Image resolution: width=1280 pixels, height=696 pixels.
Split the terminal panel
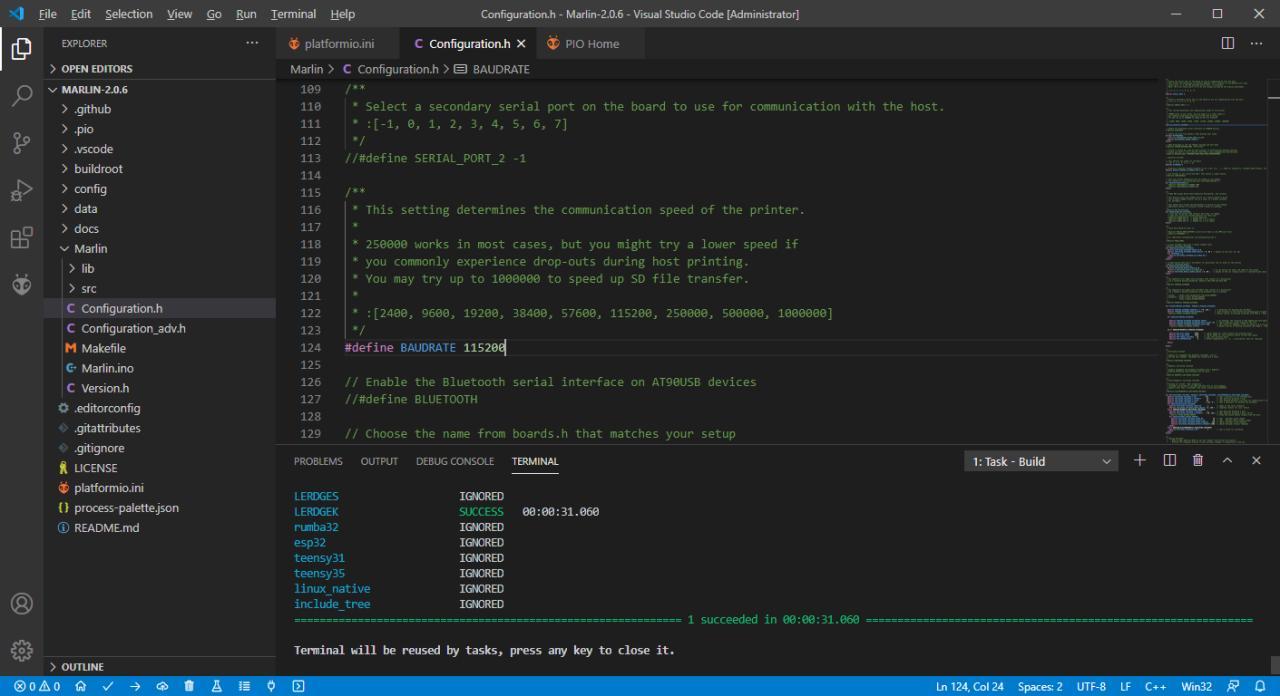(1169, 460)
